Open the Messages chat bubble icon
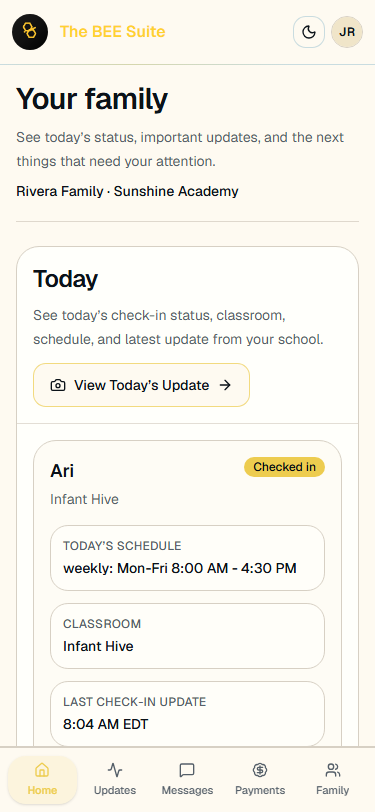This screenshot has height=812, width=375. [x=187, y=770]
